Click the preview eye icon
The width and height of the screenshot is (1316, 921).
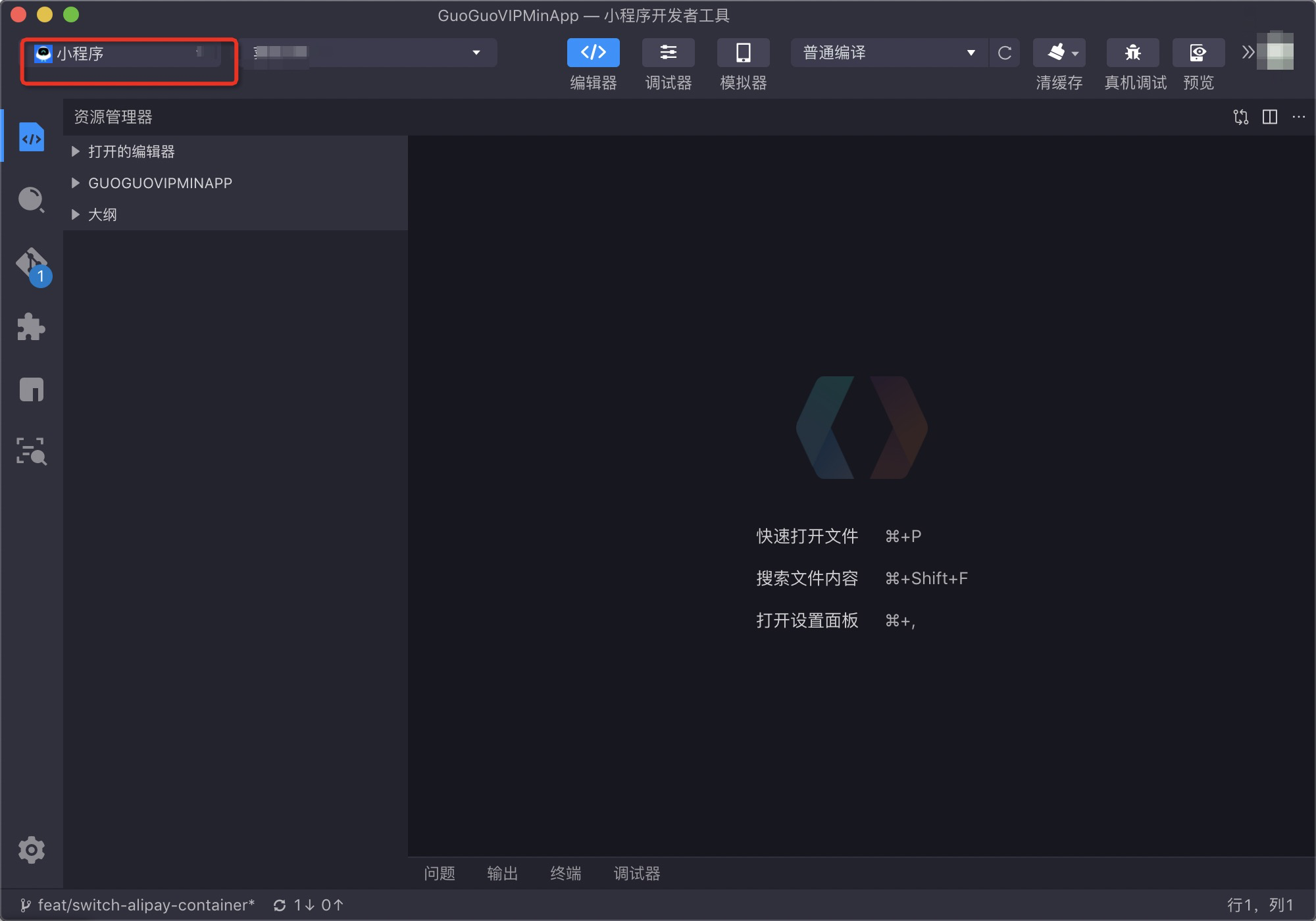(1198, 53)
